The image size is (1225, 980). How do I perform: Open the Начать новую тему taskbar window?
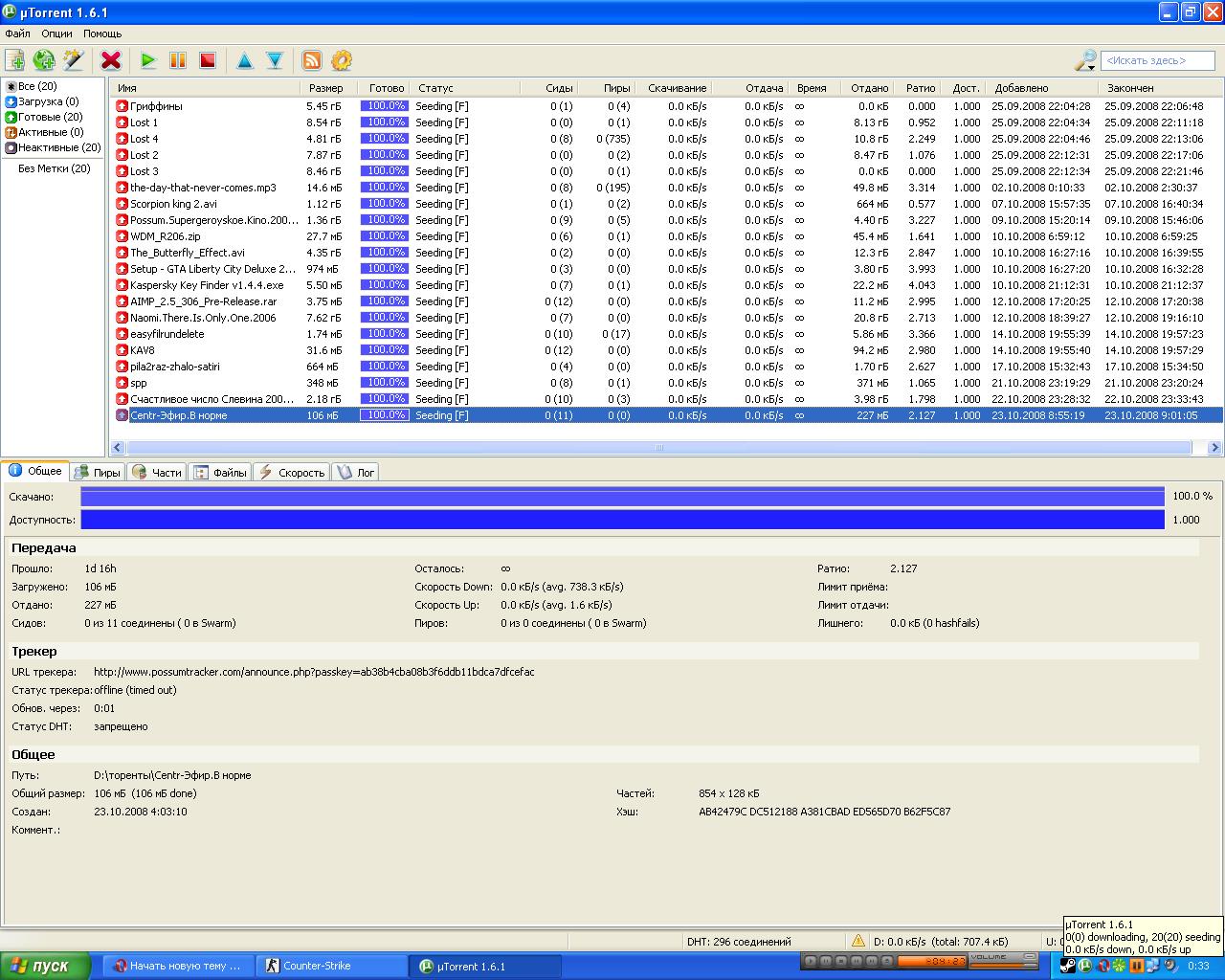point(179,966)
